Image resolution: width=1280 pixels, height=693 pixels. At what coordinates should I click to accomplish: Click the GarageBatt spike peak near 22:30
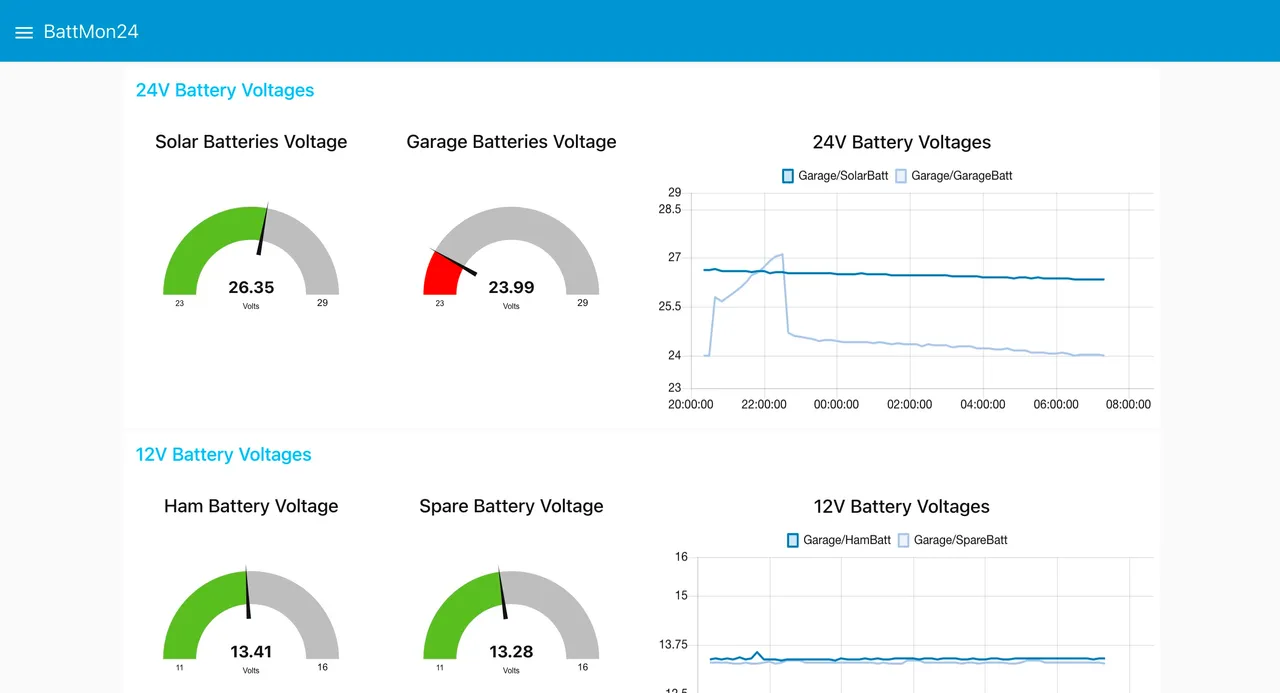[781, 254]
